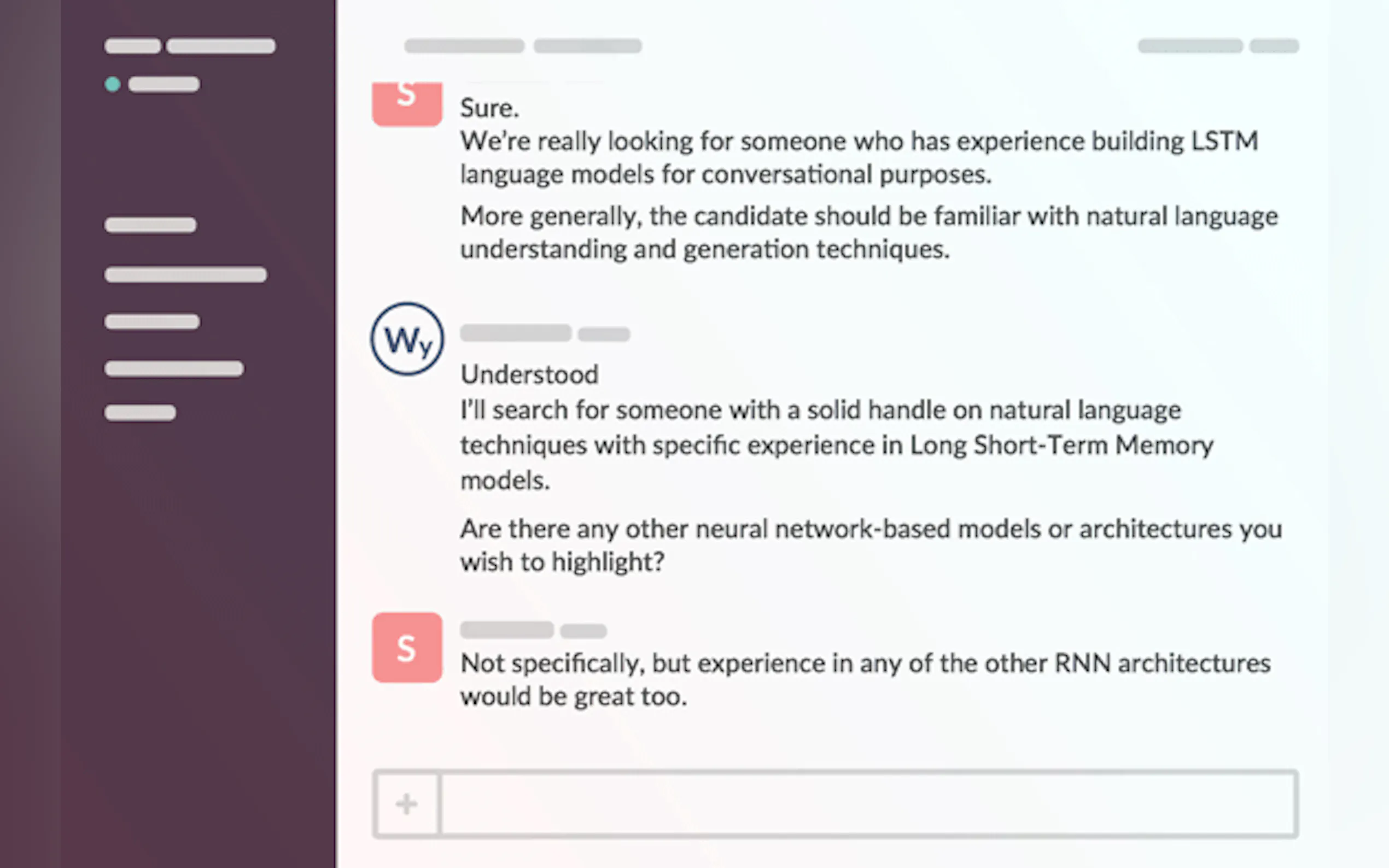This screenshot has height=868, width=1389.
Task: Click the green online status dot in sidebar
Action: (x=113, y=84)
